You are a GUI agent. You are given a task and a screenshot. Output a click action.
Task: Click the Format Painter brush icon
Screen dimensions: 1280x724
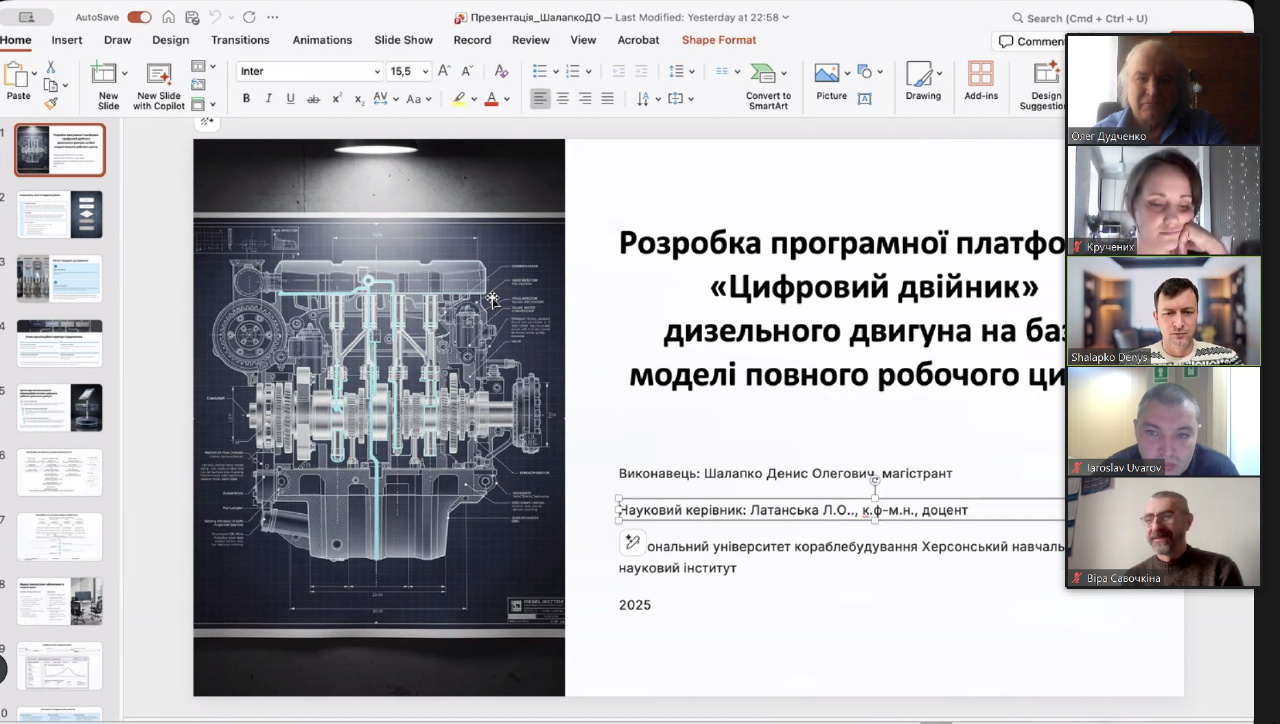click(51, 102)
